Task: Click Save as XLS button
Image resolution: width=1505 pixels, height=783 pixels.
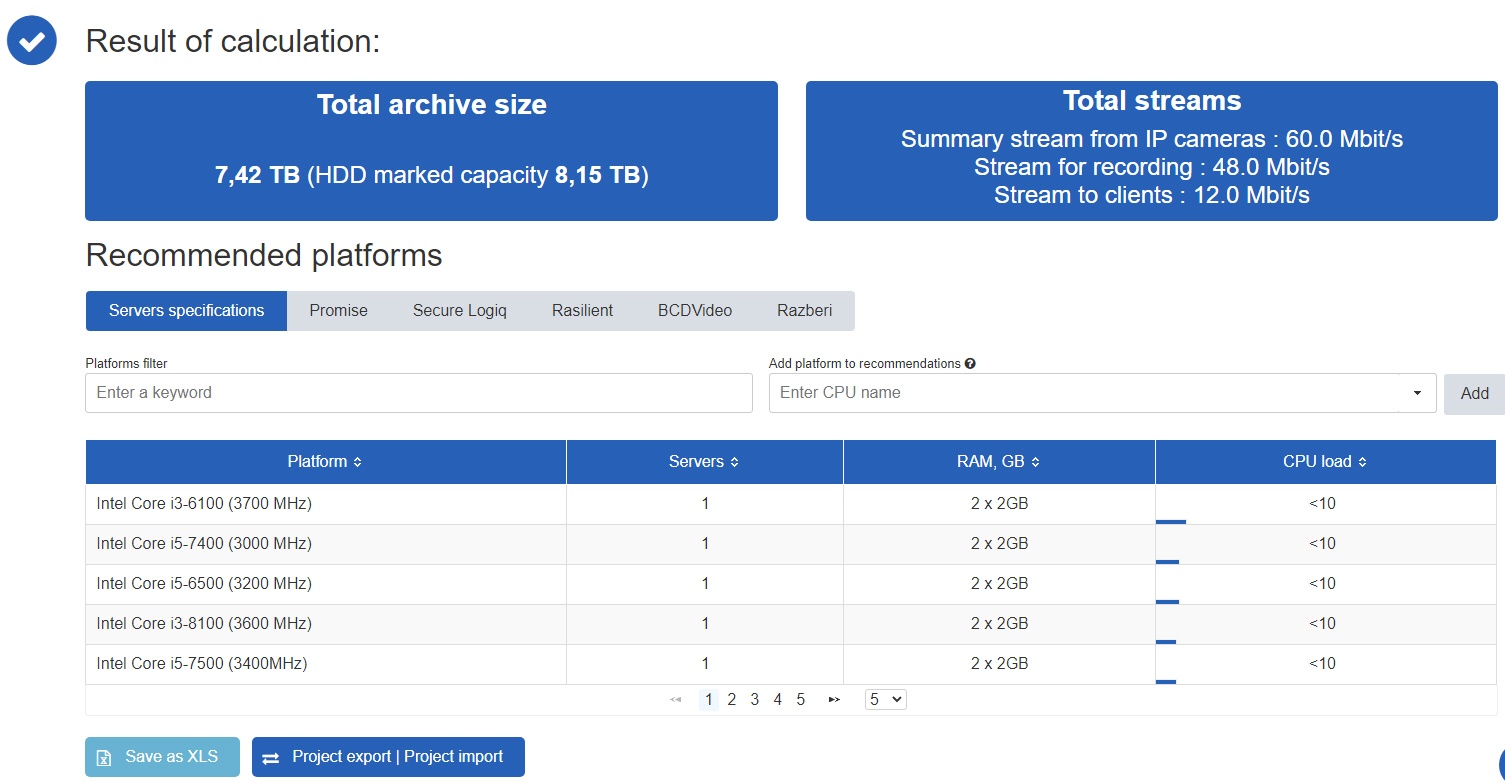Action: click(162, 757)
